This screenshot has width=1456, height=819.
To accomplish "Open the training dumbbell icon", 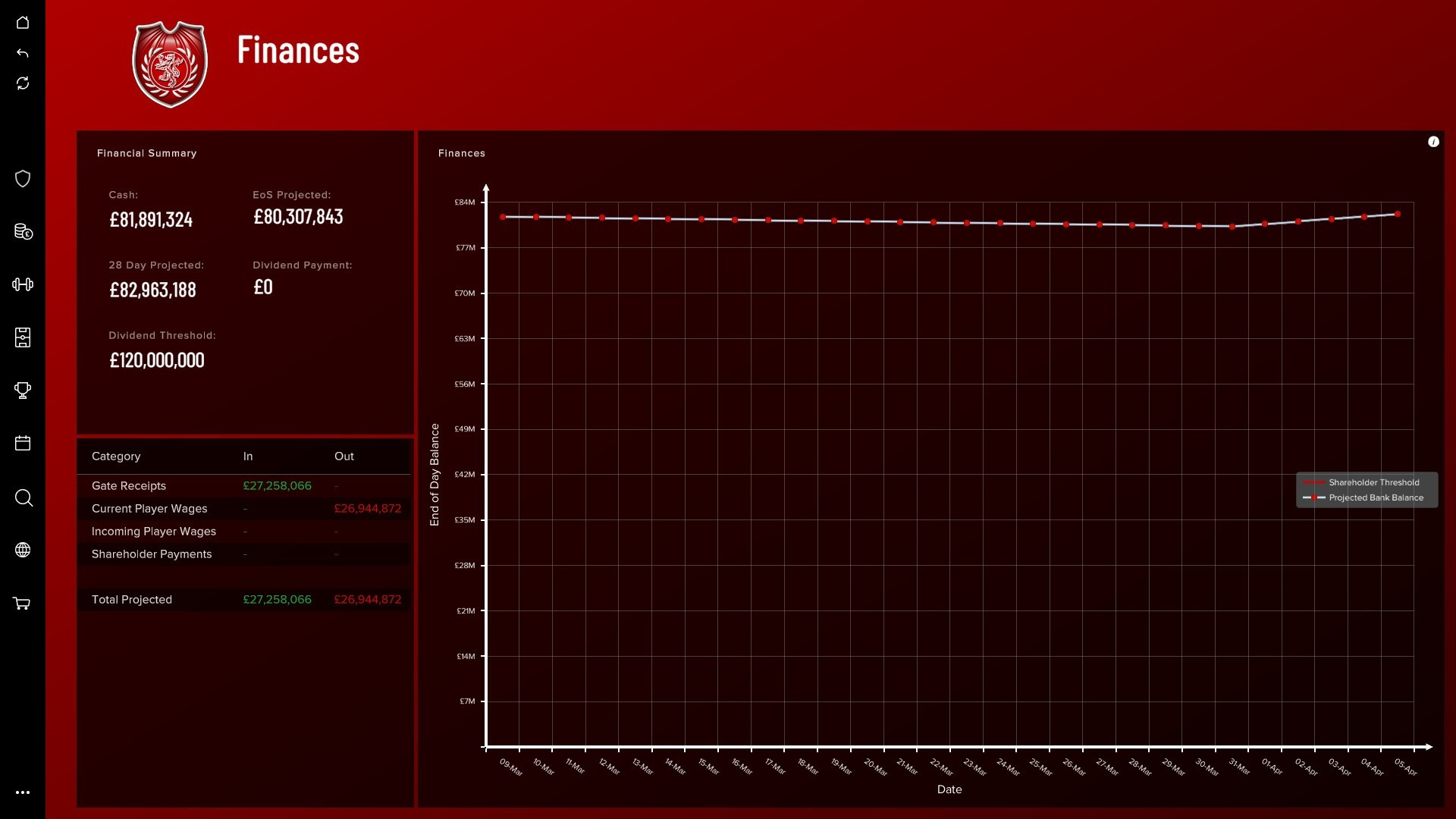I will click(23, 284).
